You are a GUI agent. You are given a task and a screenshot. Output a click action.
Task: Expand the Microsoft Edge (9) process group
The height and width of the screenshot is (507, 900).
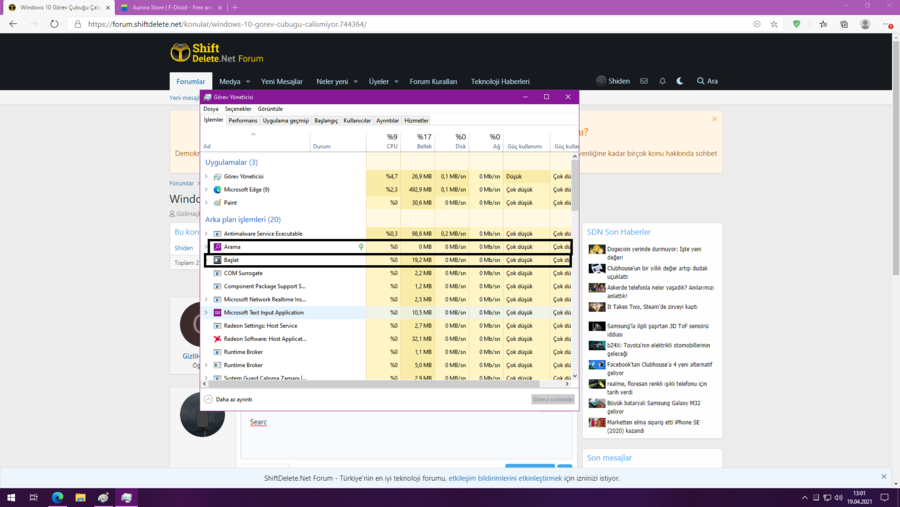coord(206,189)
